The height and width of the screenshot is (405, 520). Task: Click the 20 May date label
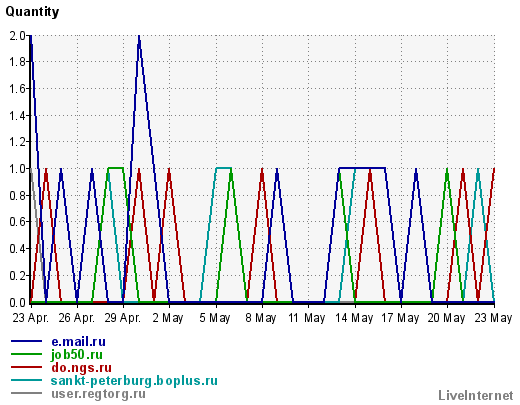click(446, 318)
